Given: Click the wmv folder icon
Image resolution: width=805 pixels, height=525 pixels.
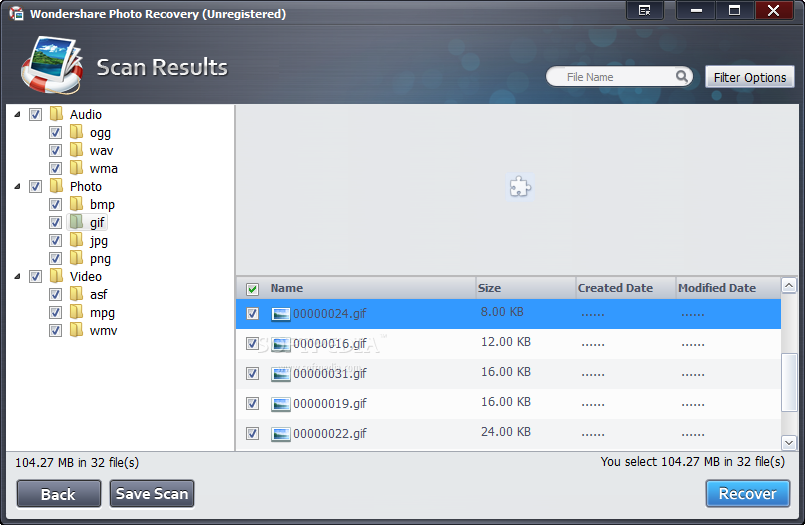Looking at the screenshot, I should click(x=76, y=329).
